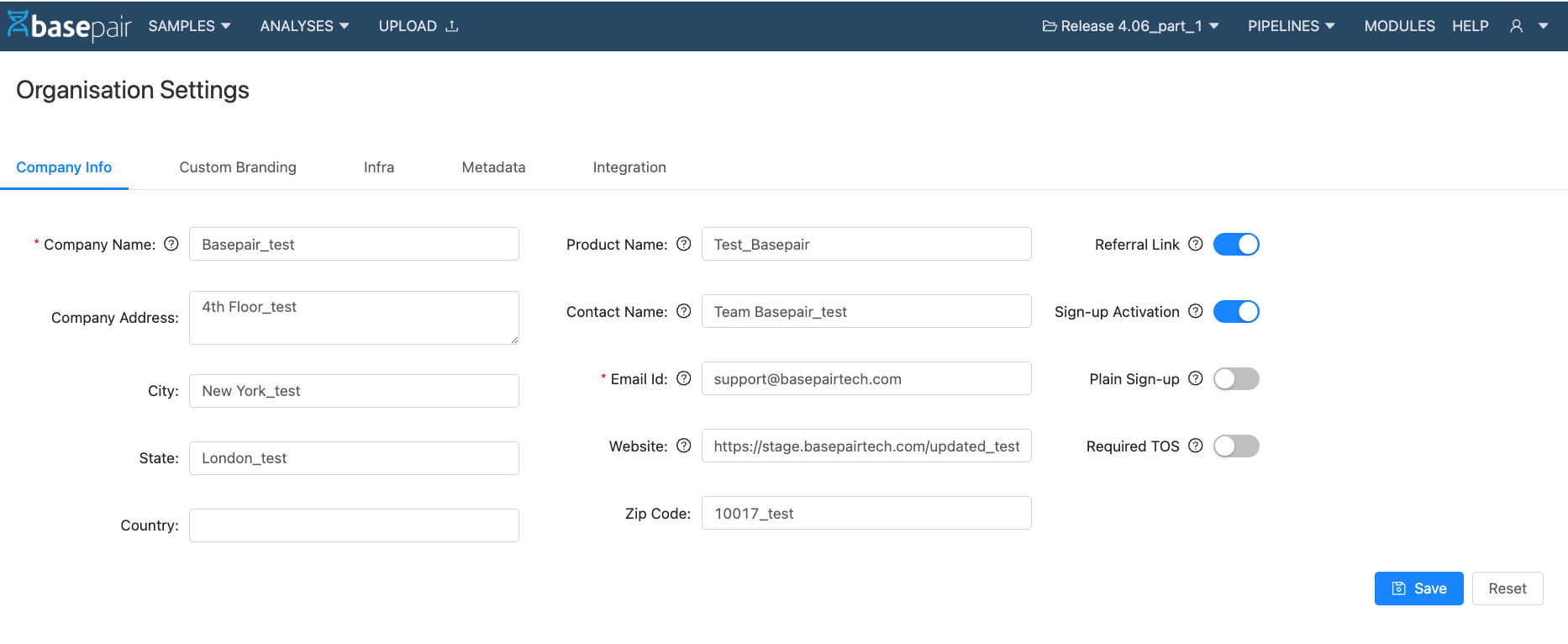This screenshot has width=1568, height=644.
Task: Open the PIPELINES dropdown
Action: click(1291, 26)
